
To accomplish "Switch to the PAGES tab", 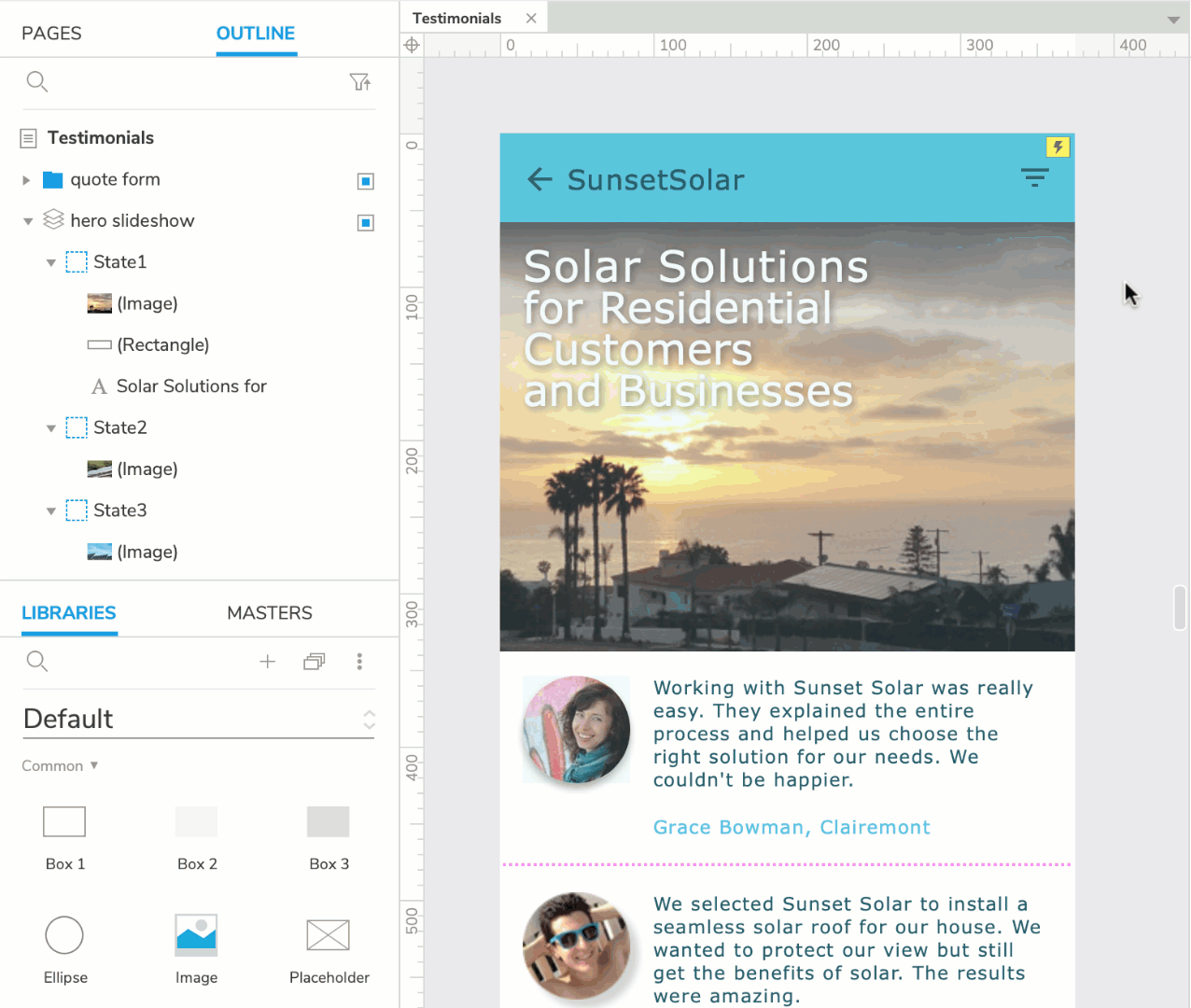I will (x=51, y=33).
